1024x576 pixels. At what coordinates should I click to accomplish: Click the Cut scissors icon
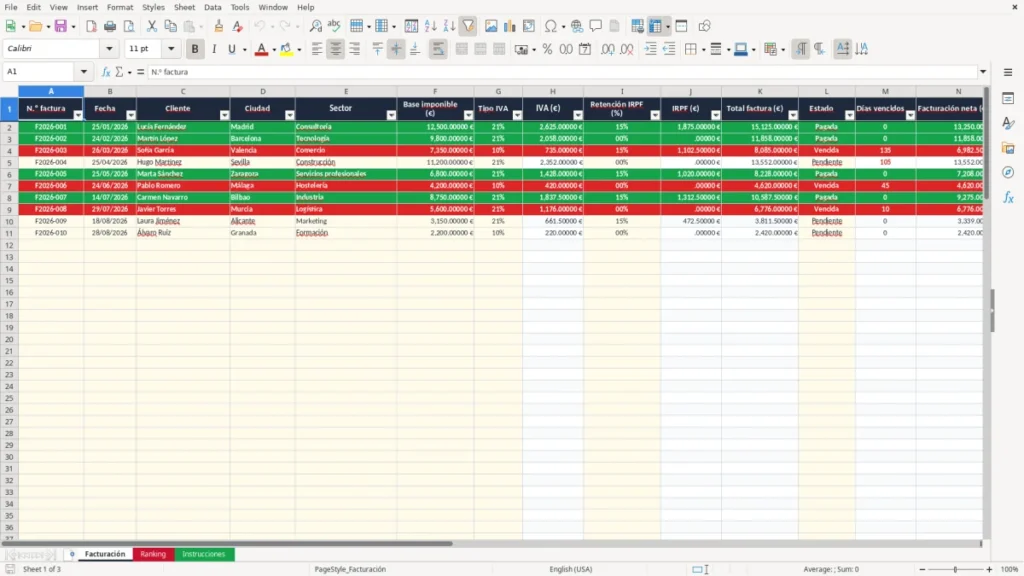tap(152, 26)
